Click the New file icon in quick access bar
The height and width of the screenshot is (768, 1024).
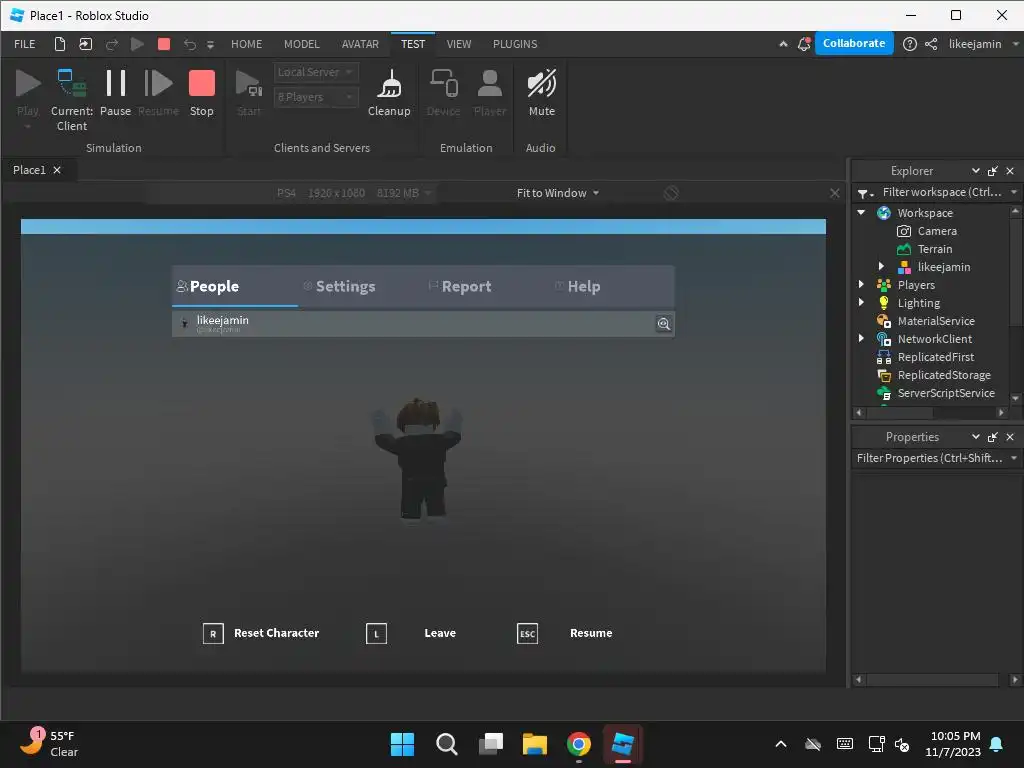click(x=59, y=44)
